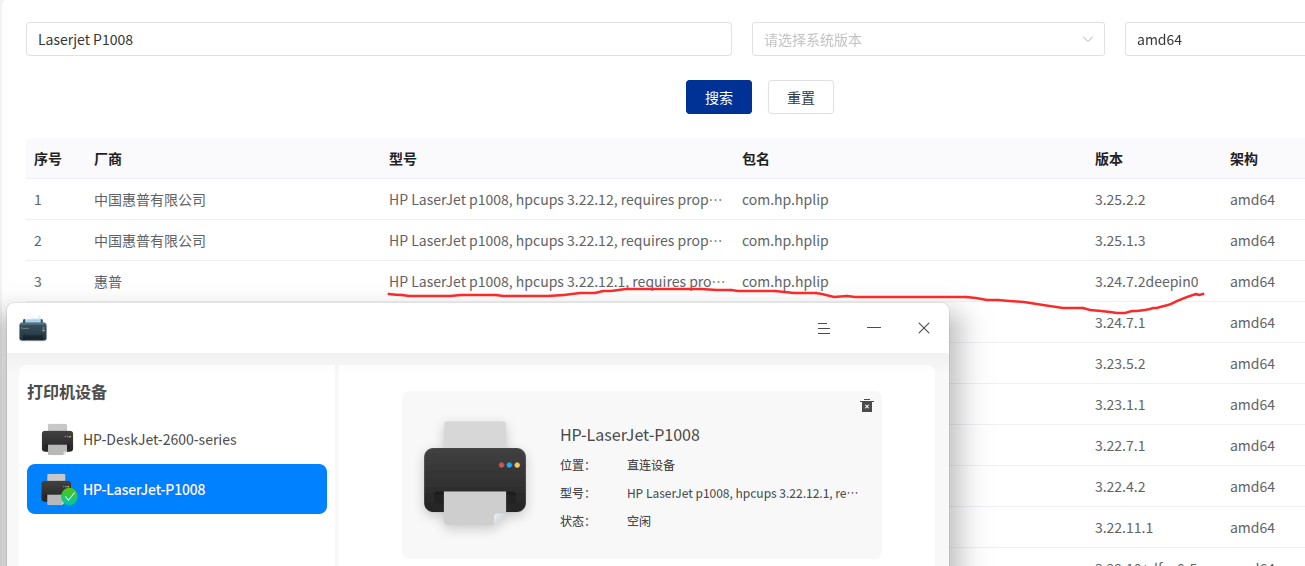Close the printer manager window

pyautogui.click(x=924, y=328)
